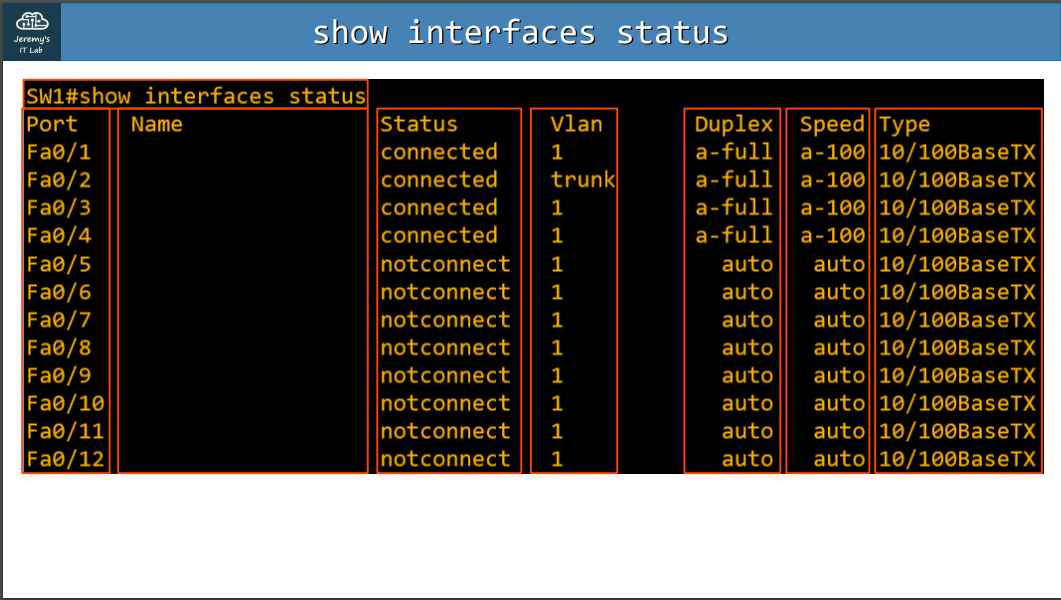Click the Vlan column header

[x=576, y=124]
